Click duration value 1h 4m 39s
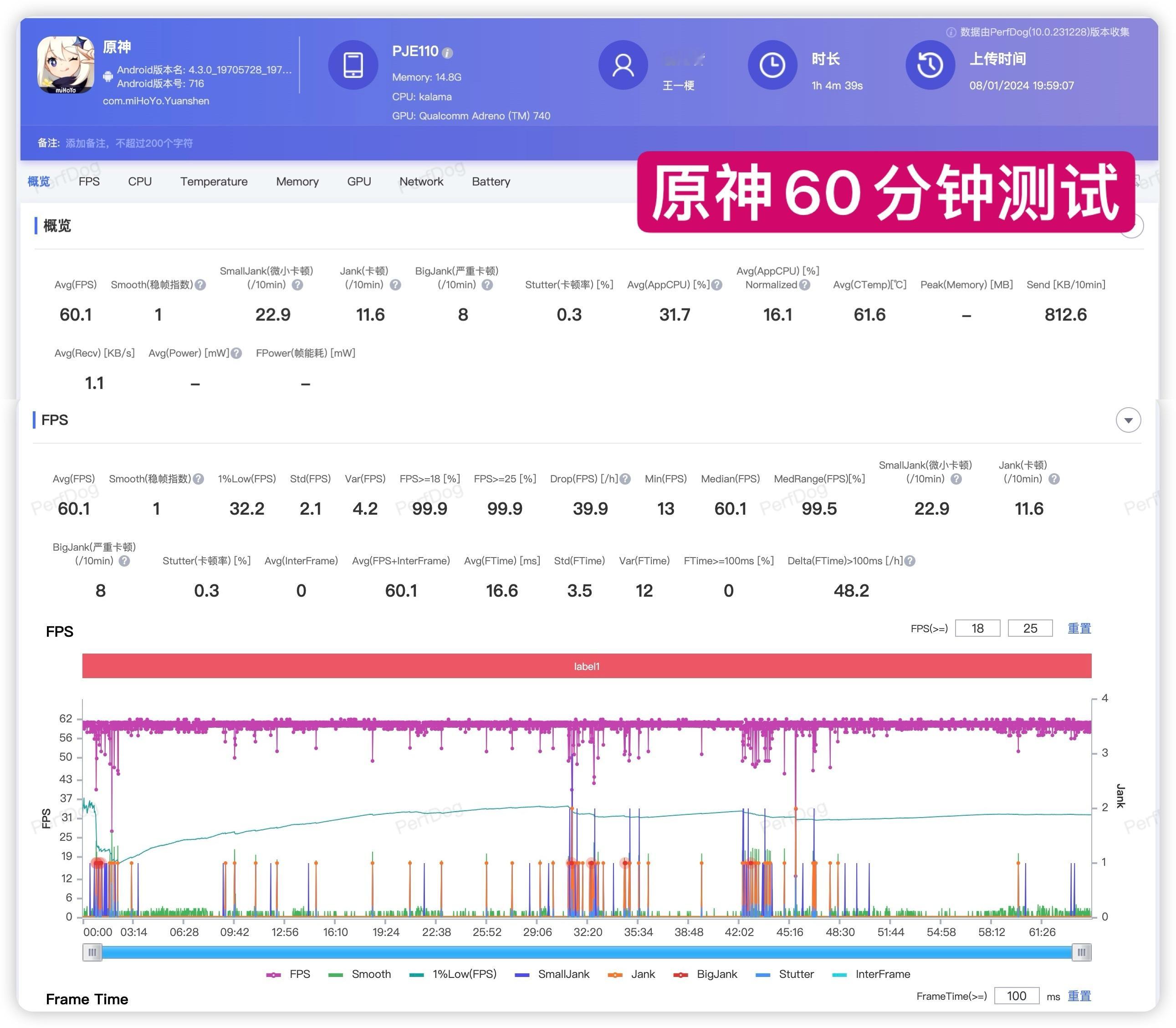 click(x=837, y=86)
